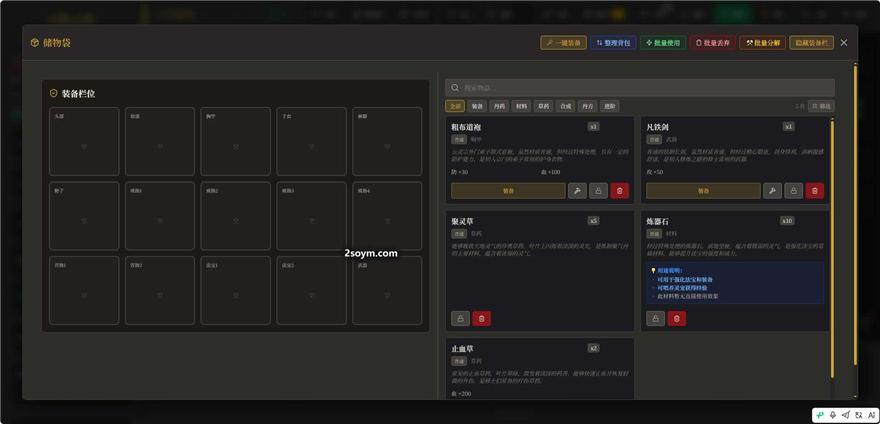
Task: Click the 一键装备 one-click equip button
Action: 563,43
